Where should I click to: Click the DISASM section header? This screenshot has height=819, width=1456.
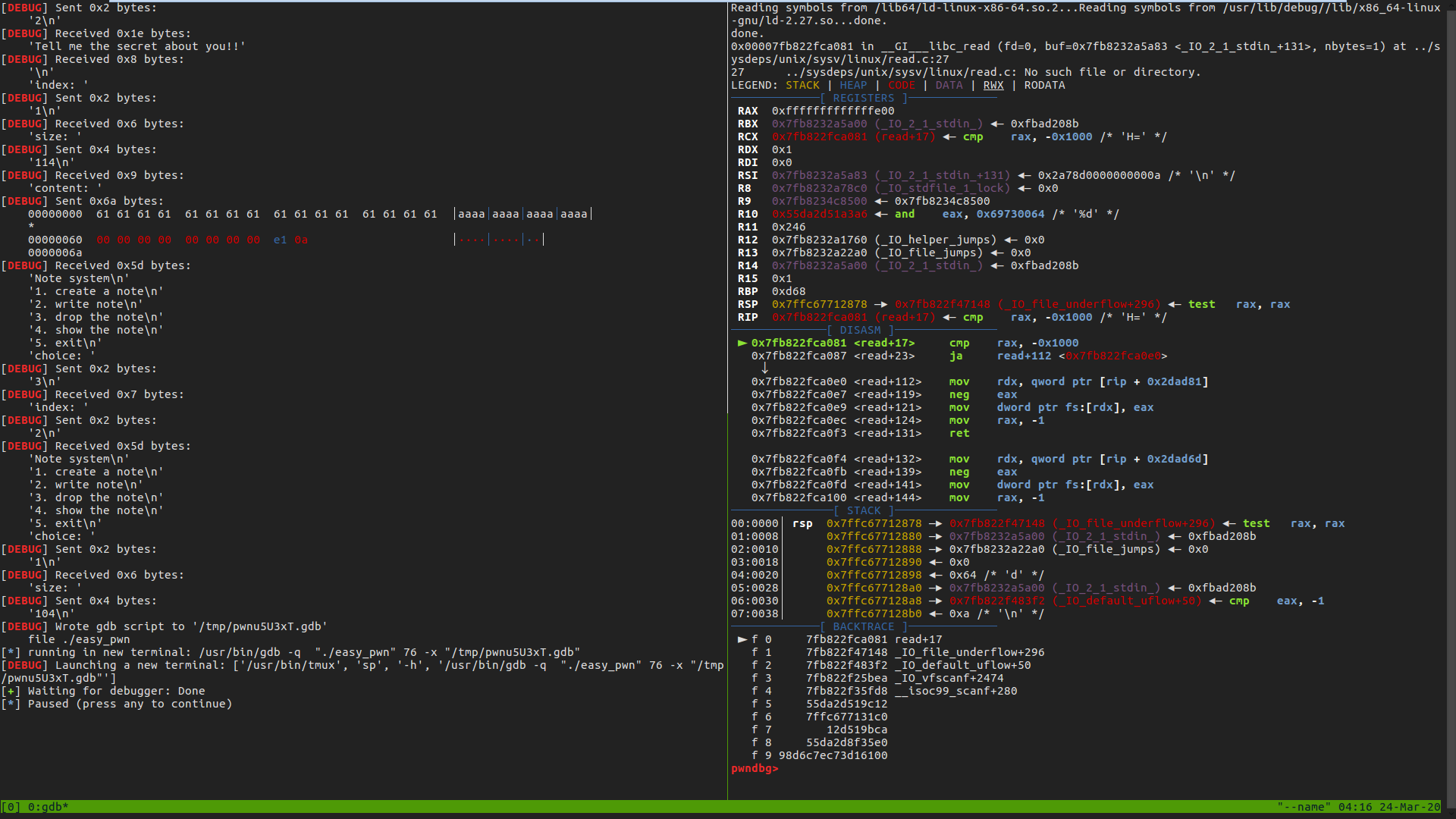860,330
